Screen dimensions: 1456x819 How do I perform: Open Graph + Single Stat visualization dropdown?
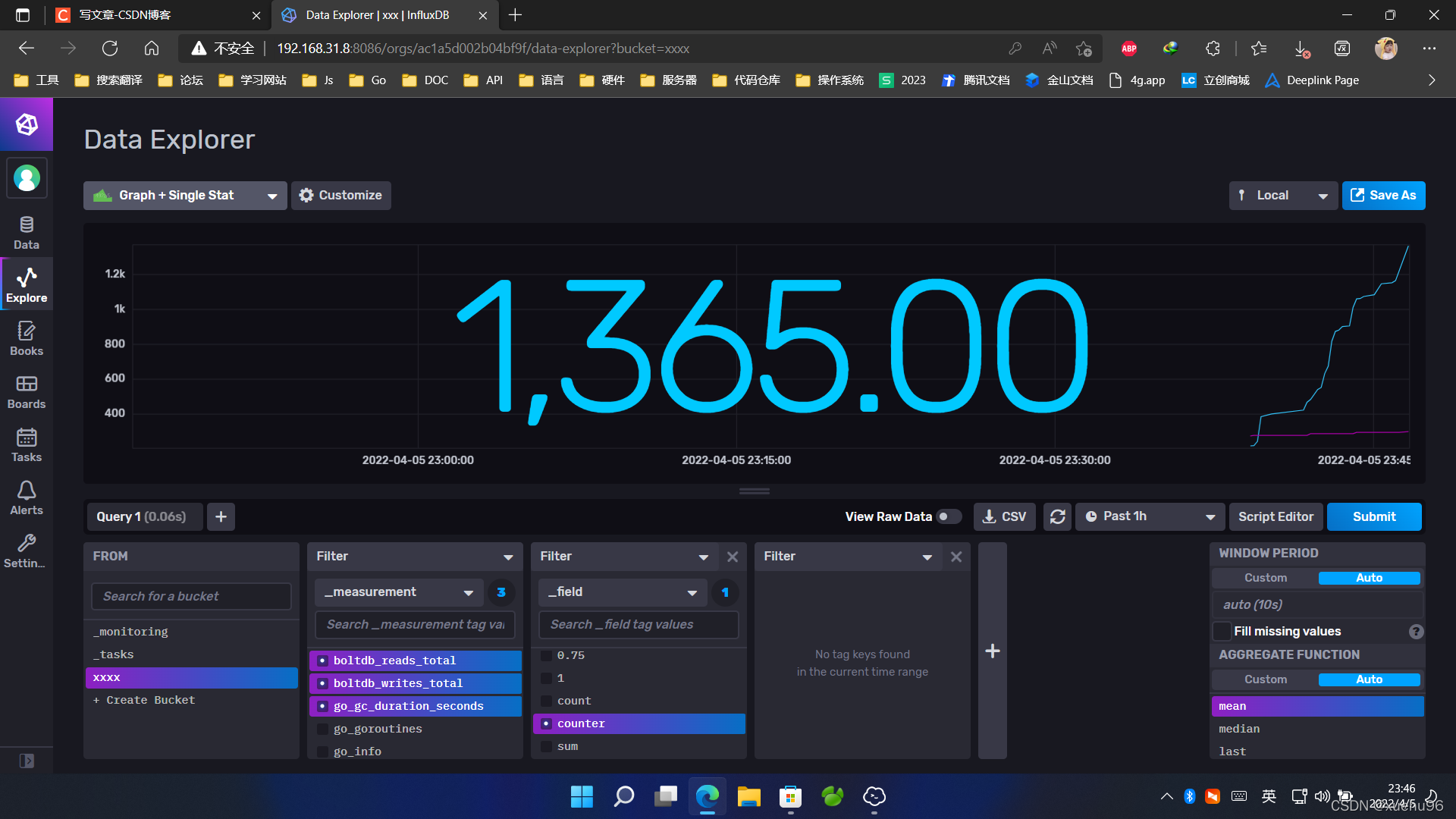coord(185,196)
